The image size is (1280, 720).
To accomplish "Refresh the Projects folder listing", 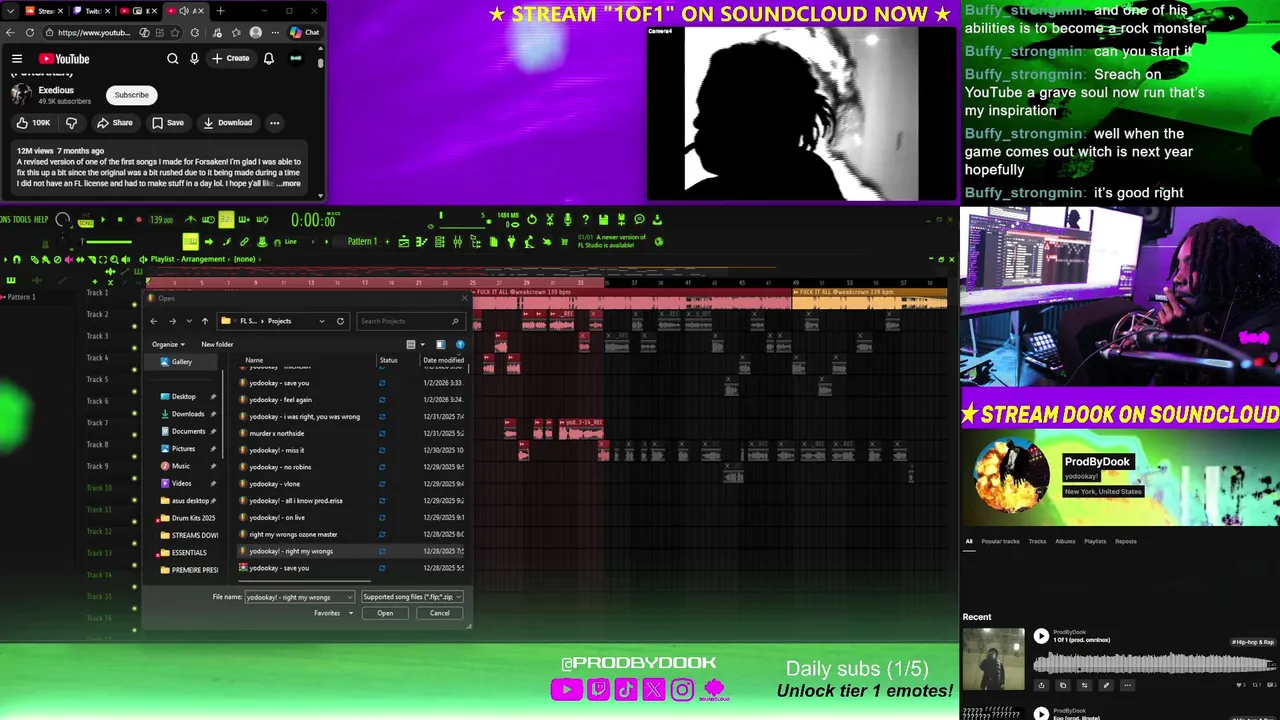I will (x=340, y=321).
